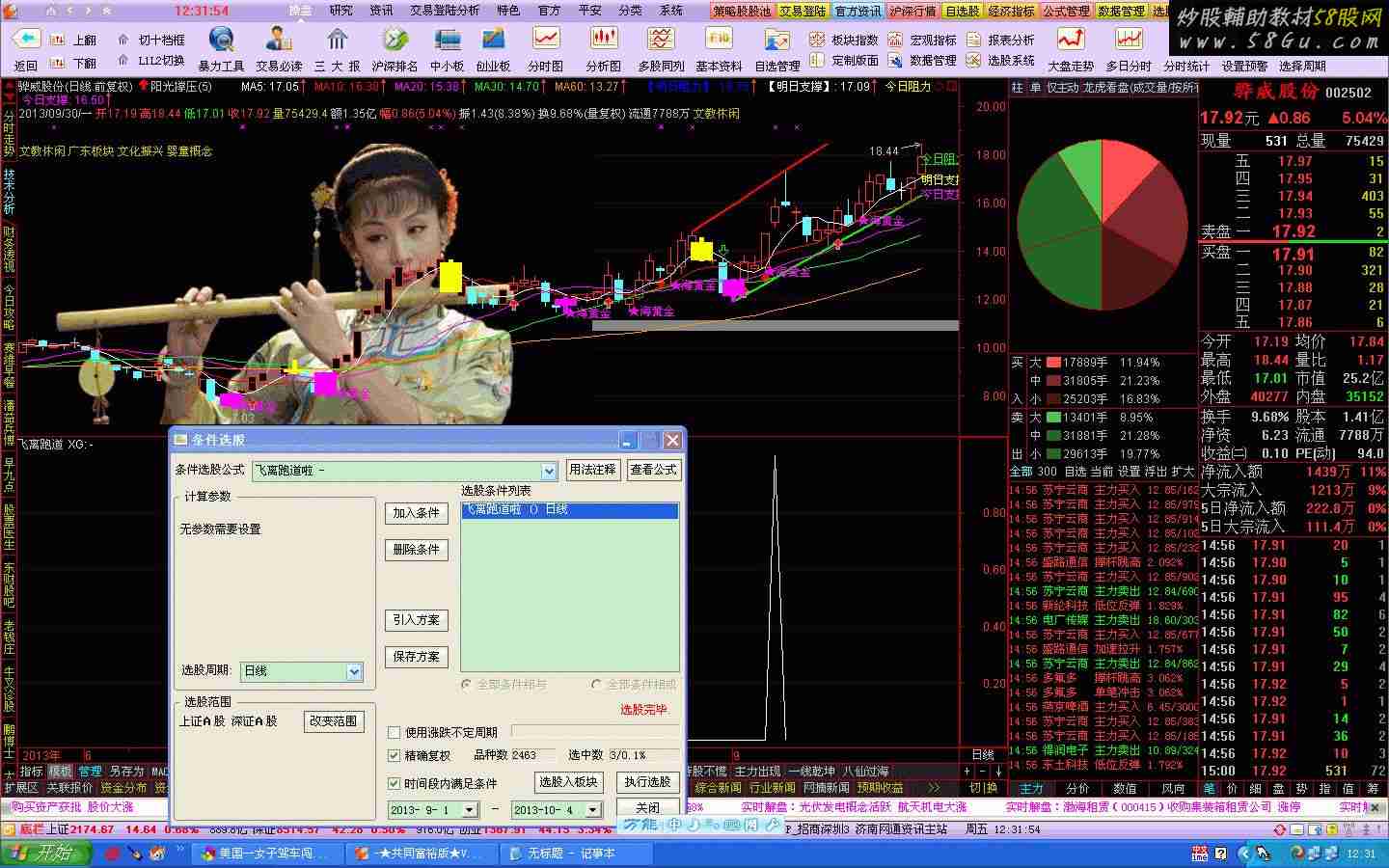Expand the 条件选股公式 formula dropdown
Screen dimensions: 1389x868
(549, 471)
